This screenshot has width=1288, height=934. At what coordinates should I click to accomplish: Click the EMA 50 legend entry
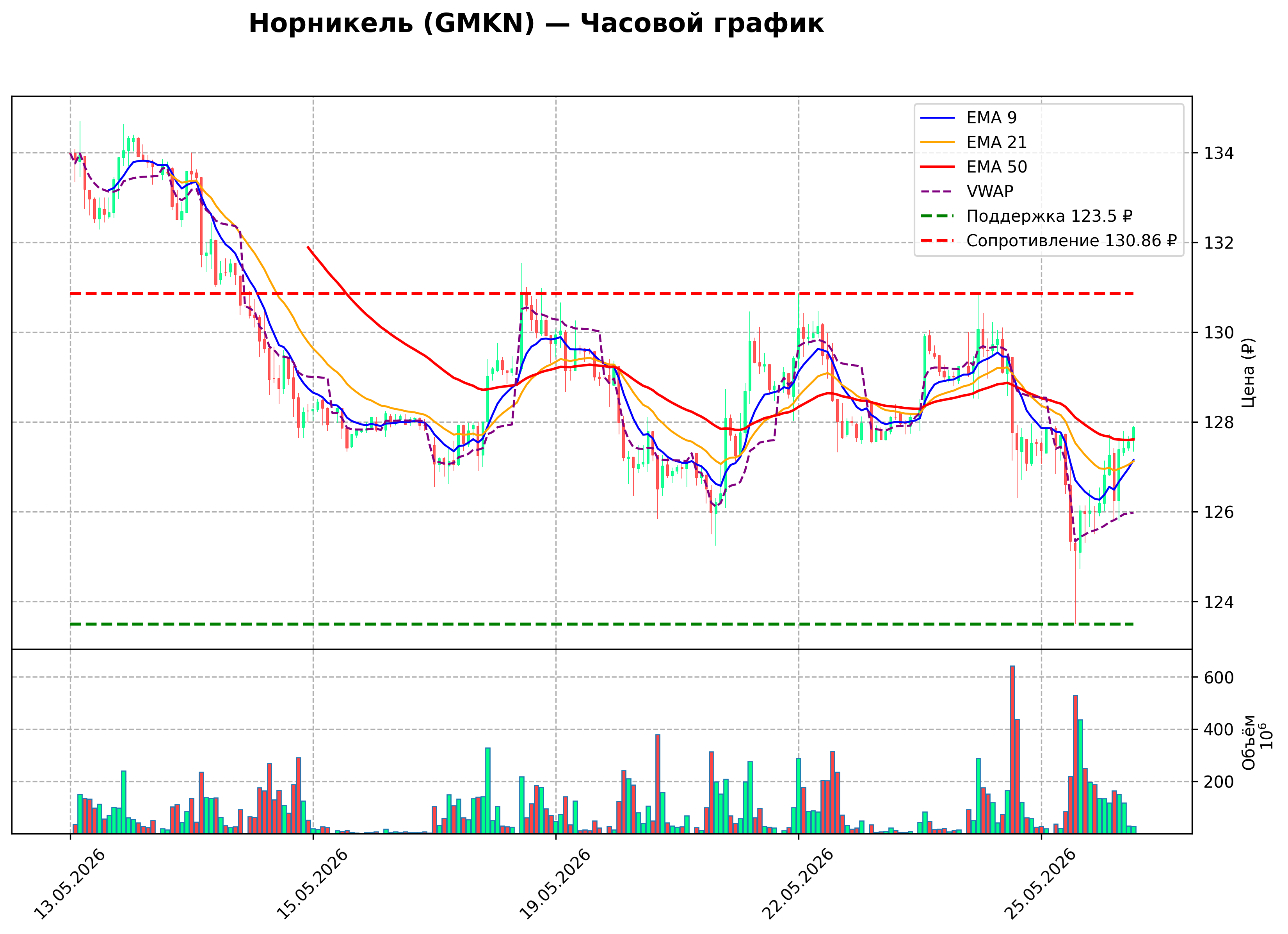[x=973, y=167]
